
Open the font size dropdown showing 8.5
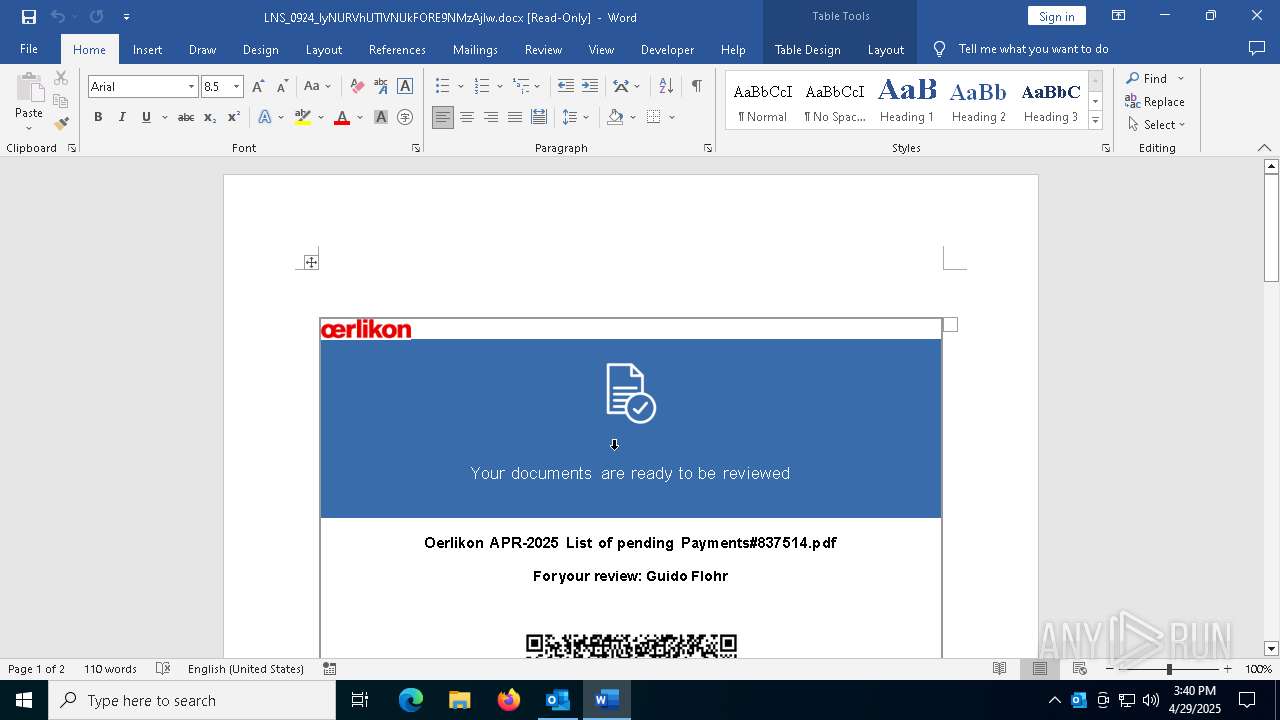(x=237, y=87)
